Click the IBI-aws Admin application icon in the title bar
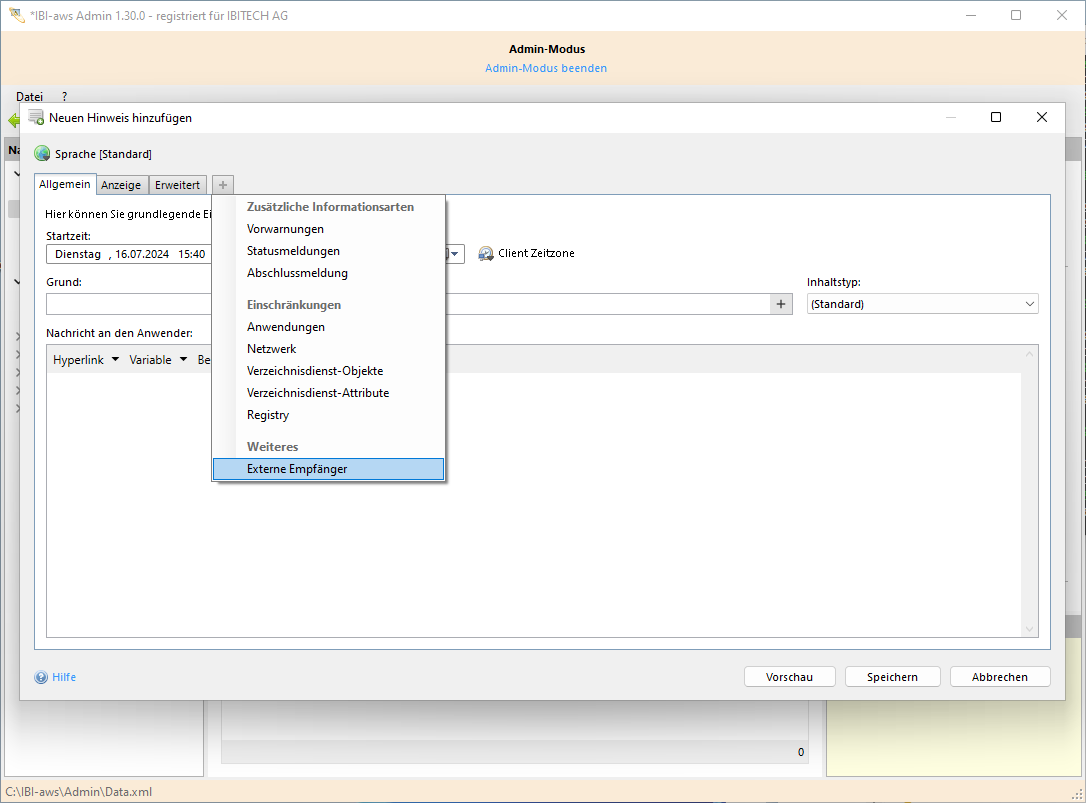 16,16
